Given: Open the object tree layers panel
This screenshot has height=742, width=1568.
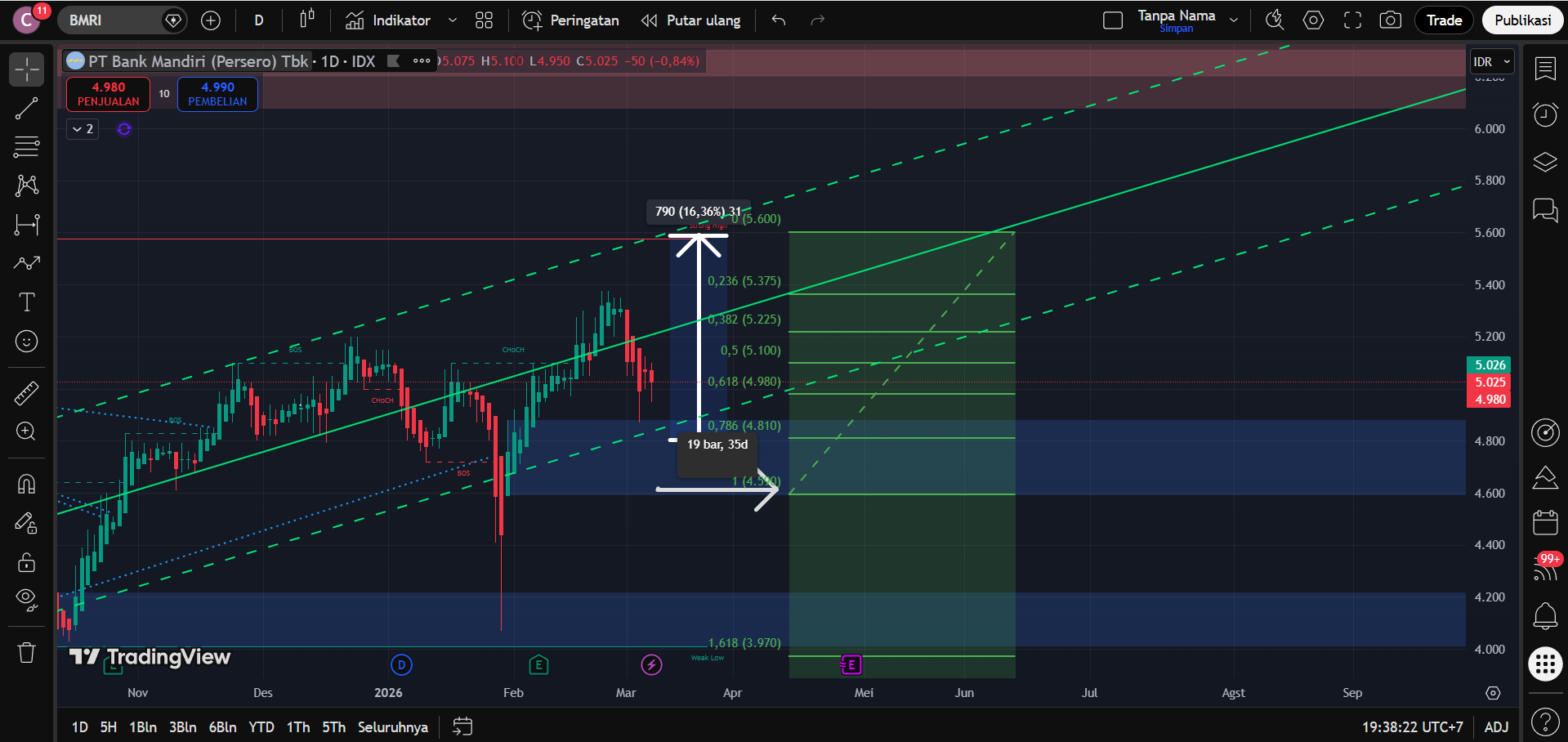Looking at the screenshot, I should tap(1545, 162).
